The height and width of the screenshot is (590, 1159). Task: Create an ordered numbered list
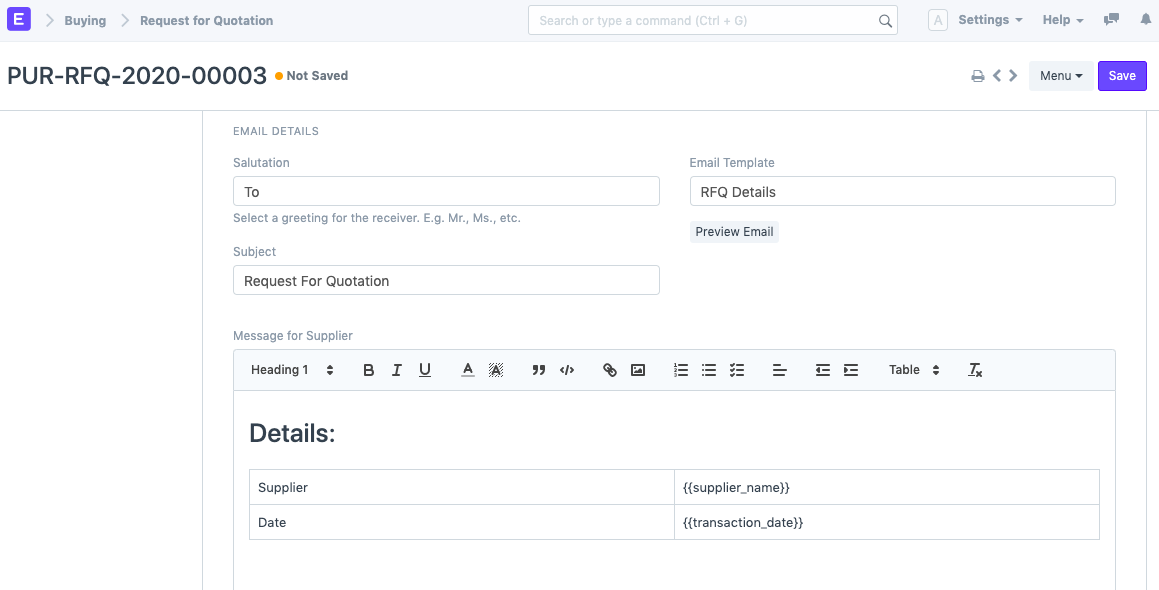coord(681,370)
